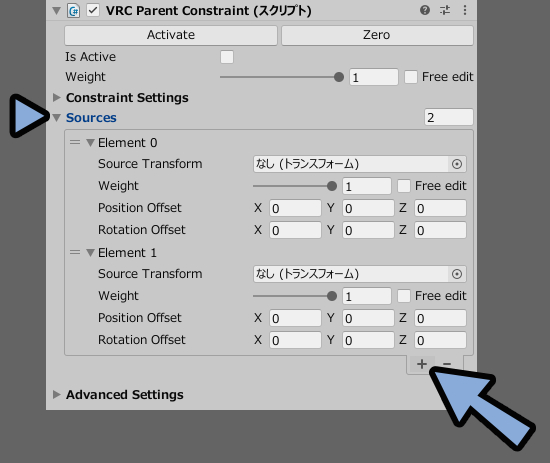Open object picker for Element 1 Source Transform
Viewport: 550px width, 463px height.
pos(457,274)
